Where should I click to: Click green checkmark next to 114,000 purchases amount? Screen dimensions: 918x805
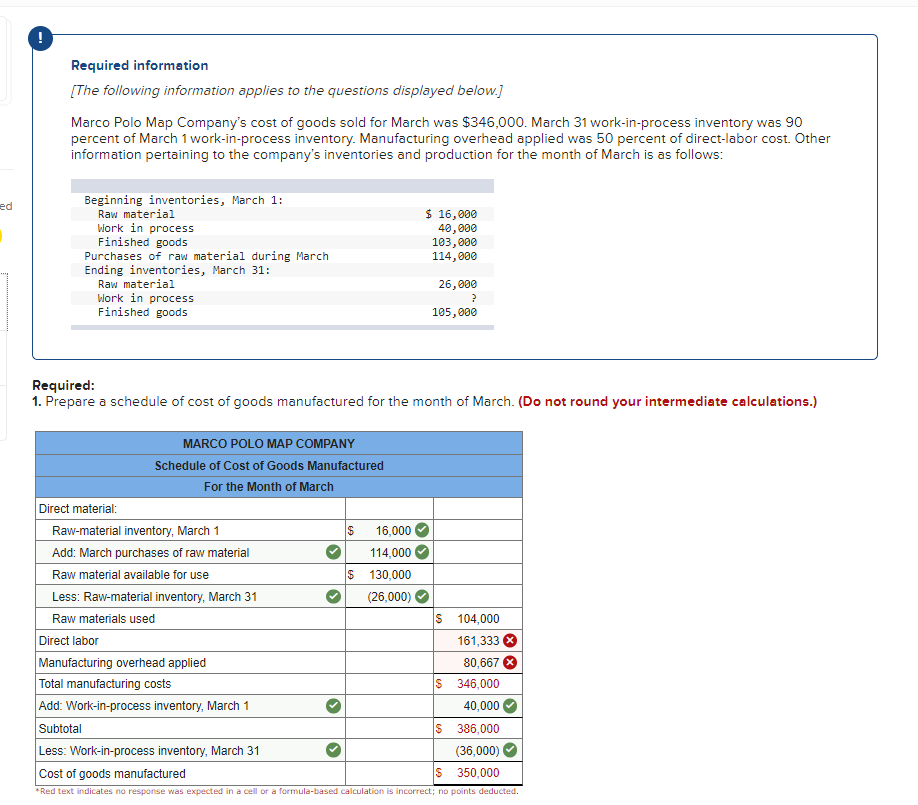tap(421, 552)
